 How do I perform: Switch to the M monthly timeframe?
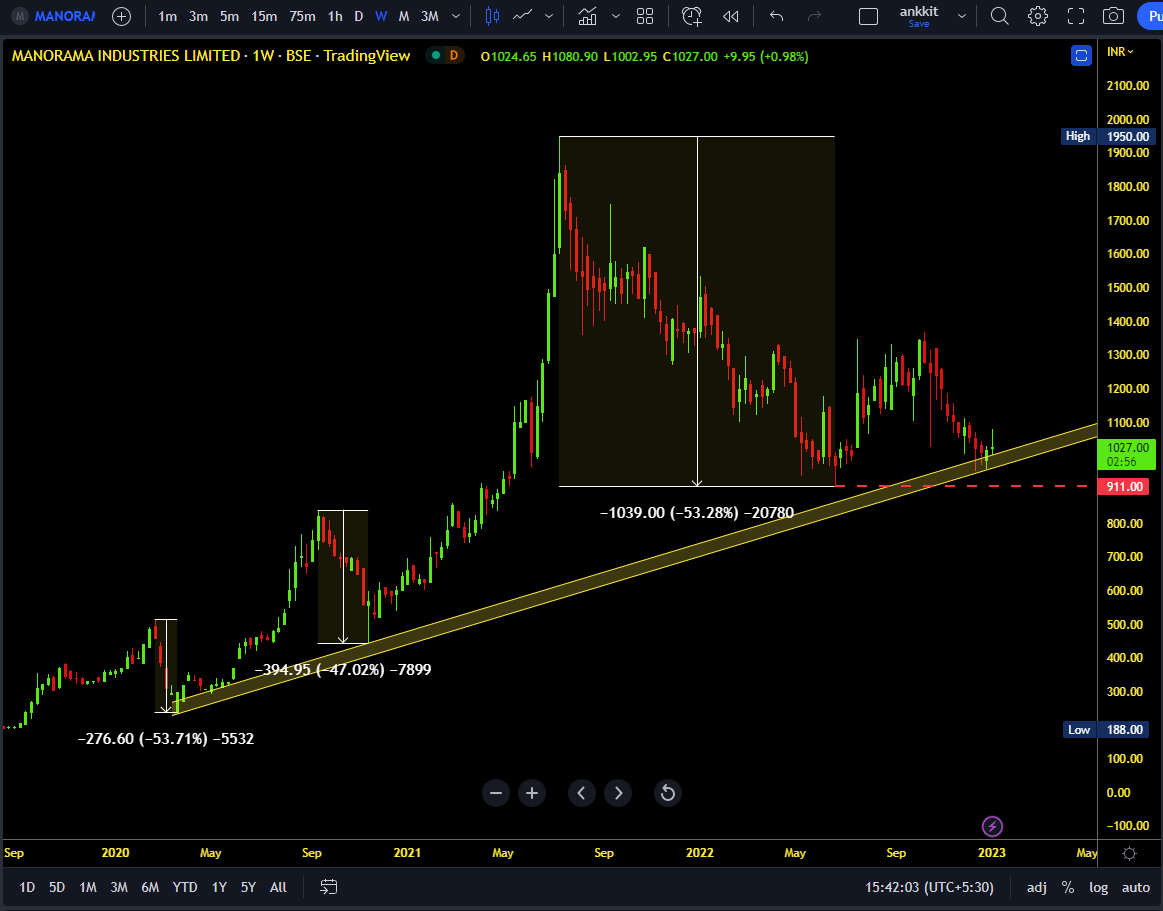pyautogui.click(x=403, y=16)
